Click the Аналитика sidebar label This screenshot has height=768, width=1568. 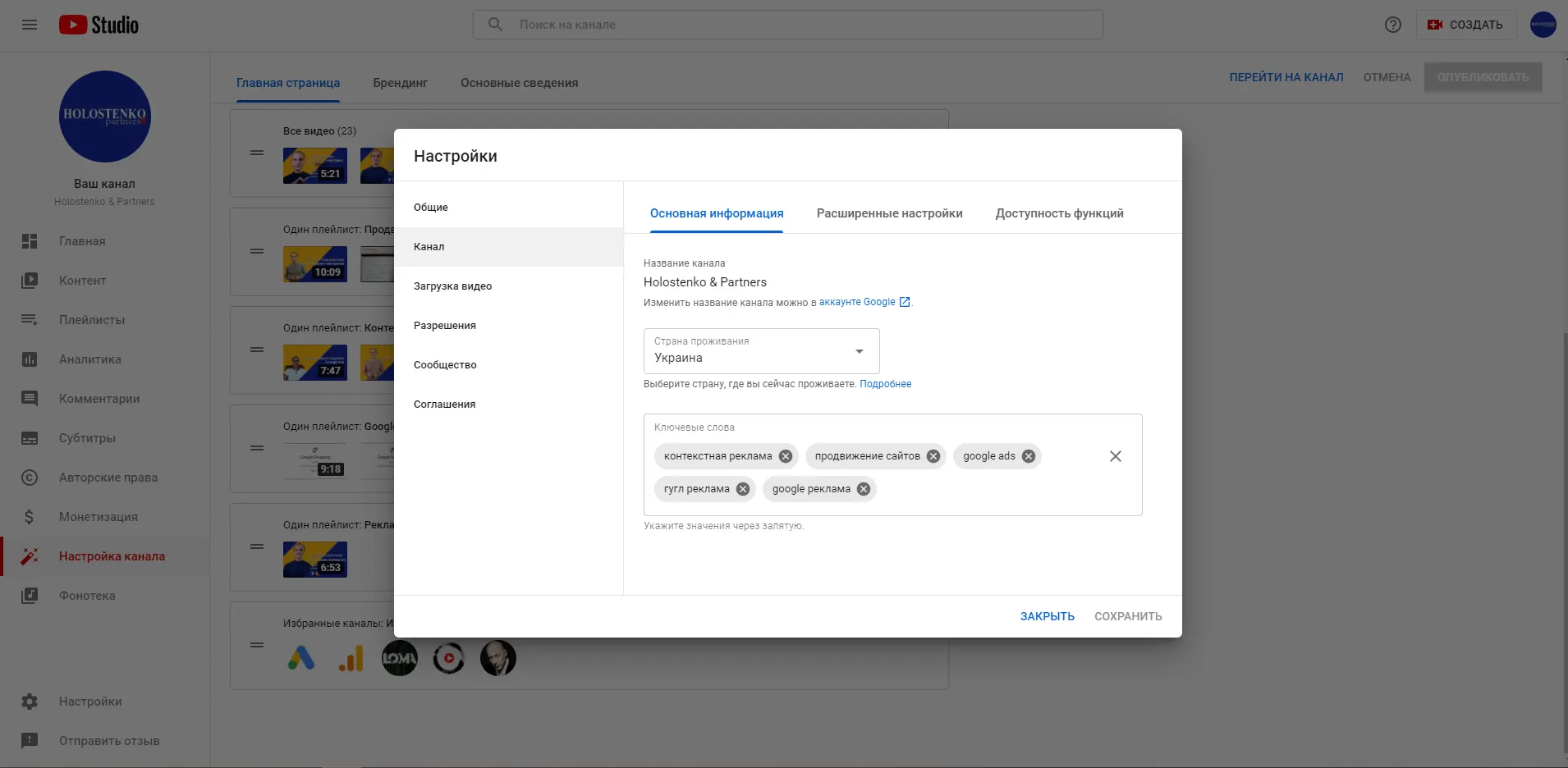[90, 359]
